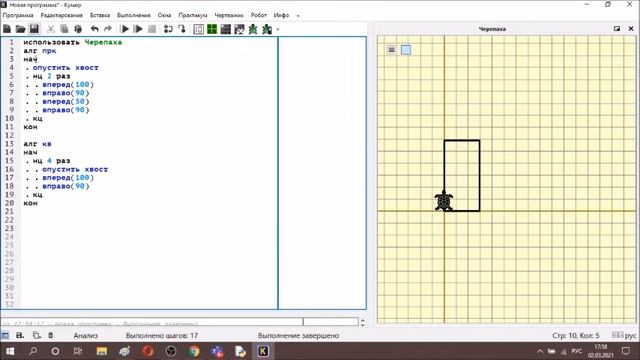Open the dark grid tool window icon
This screenshot has height=360, width=640.
pos(226,29)
